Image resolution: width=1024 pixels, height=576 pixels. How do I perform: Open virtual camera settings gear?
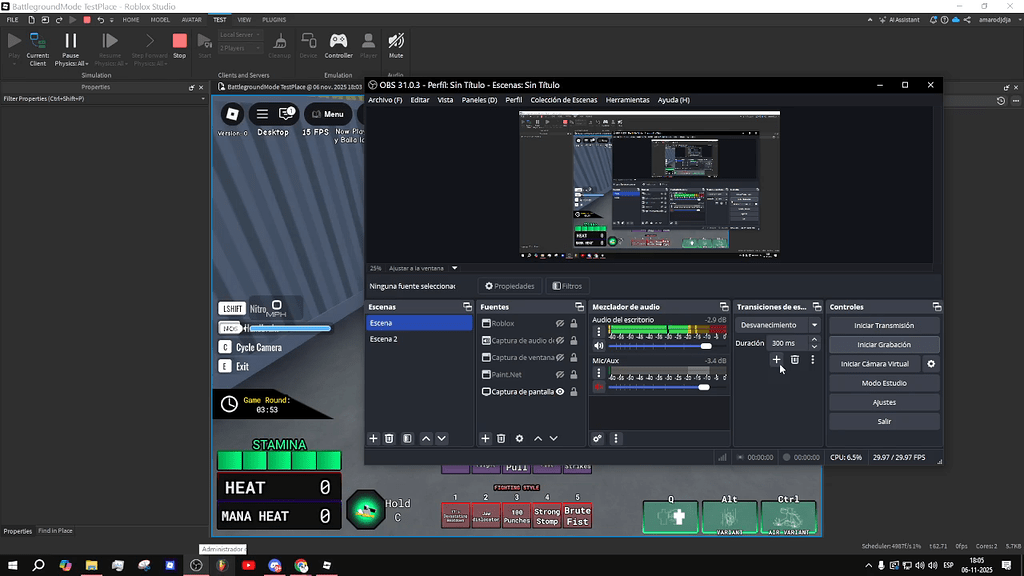931,364
